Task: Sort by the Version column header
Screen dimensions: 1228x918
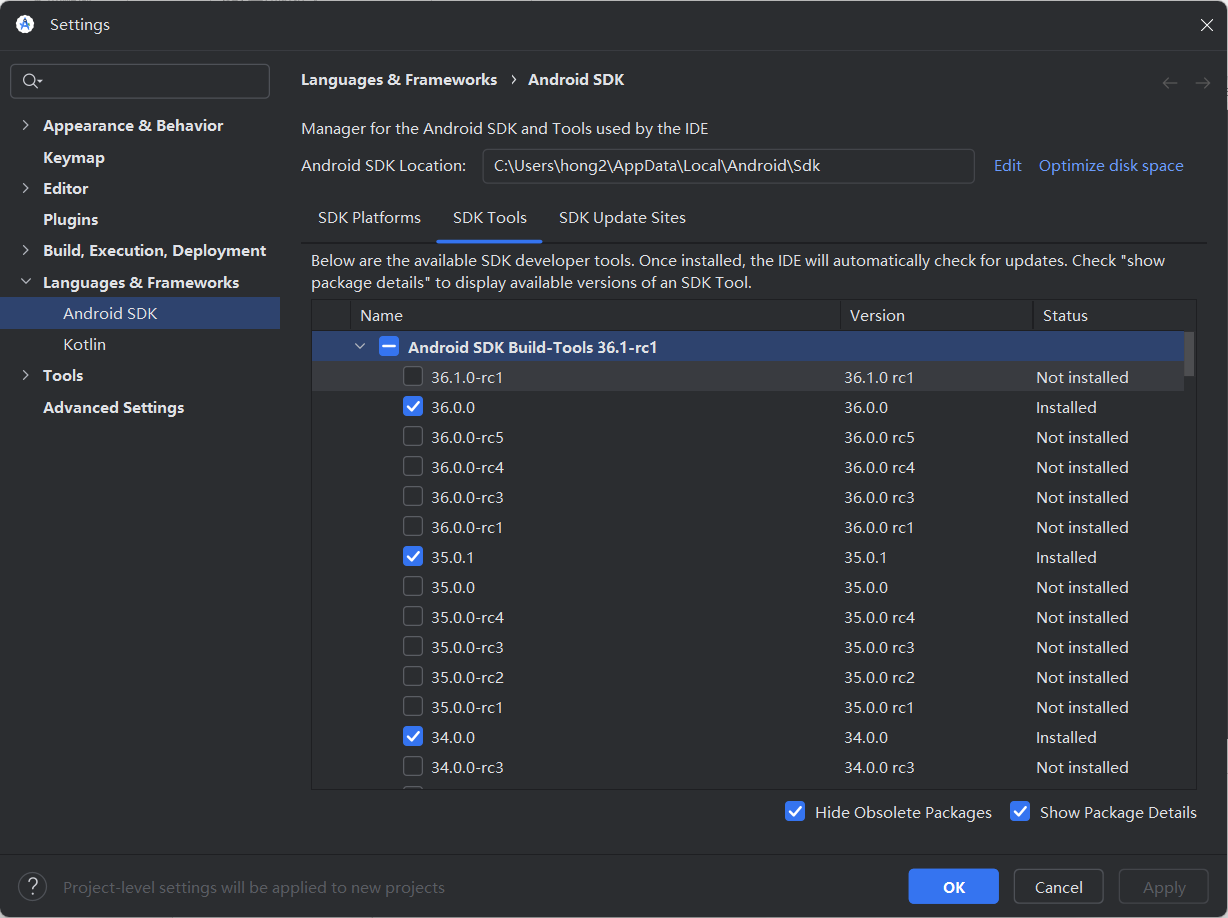Action: pyautogui.click(x=936, y=315)
